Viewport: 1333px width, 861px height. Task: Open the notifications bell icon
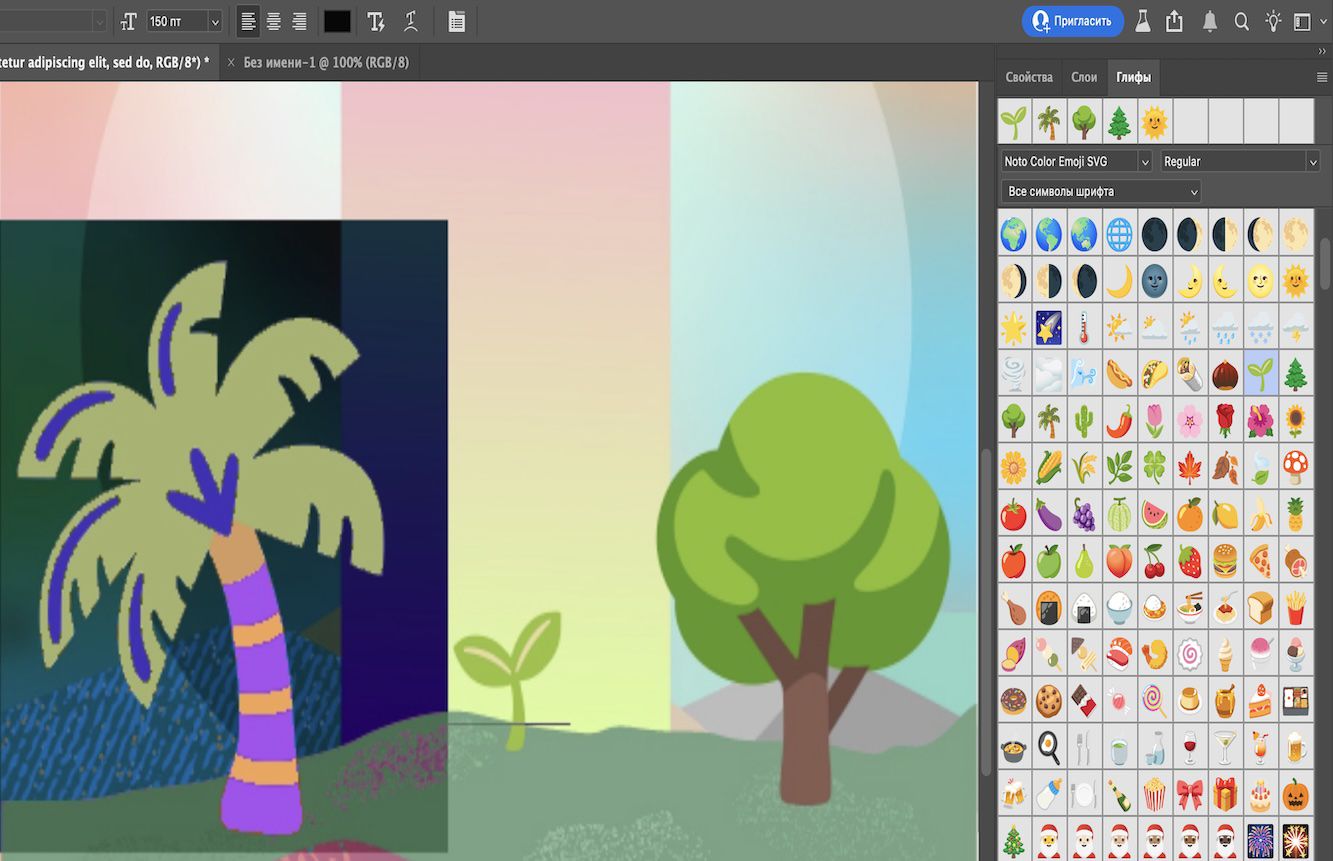click(1209, 21)
